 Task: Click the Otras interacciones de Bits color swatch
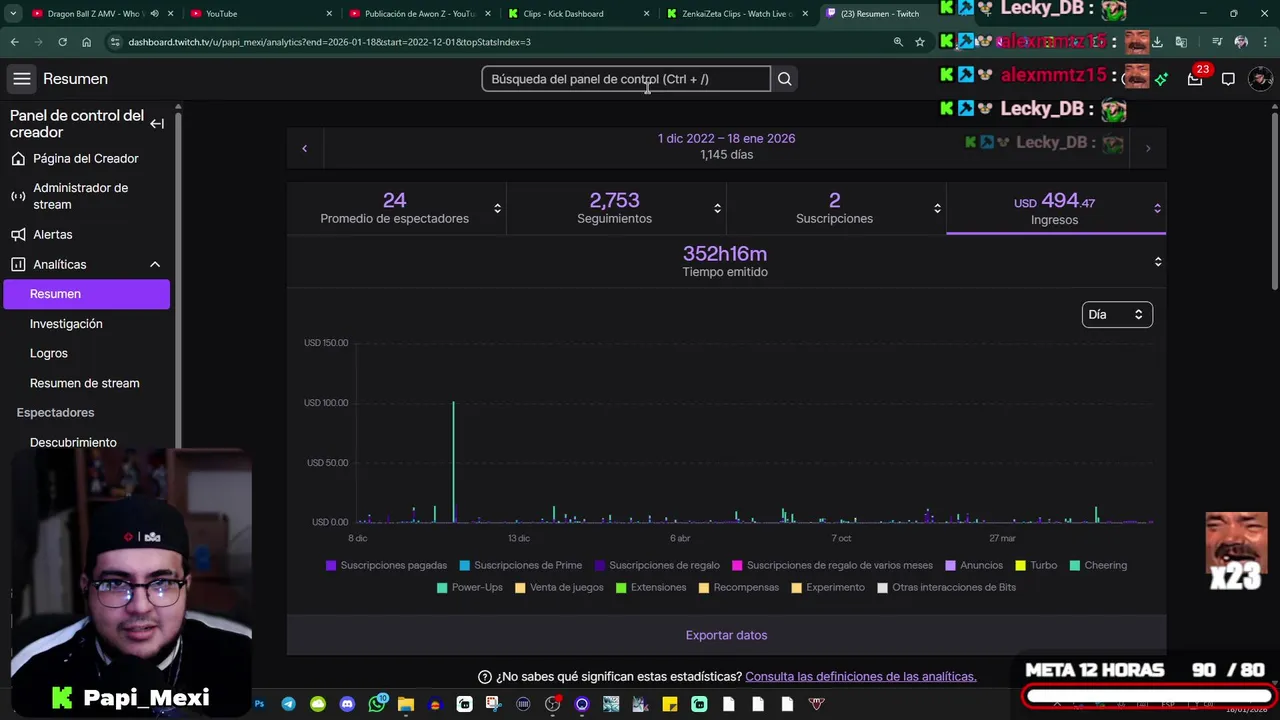[882, 587]
